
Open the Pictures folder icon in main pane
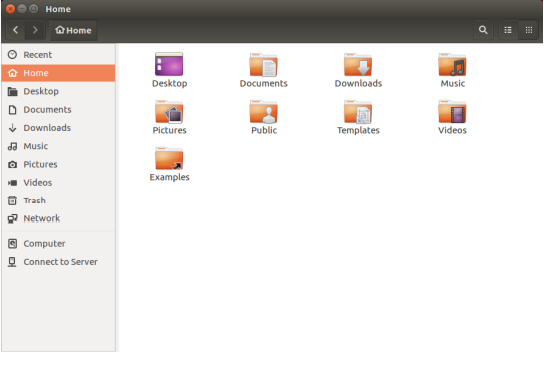point(169,112)
